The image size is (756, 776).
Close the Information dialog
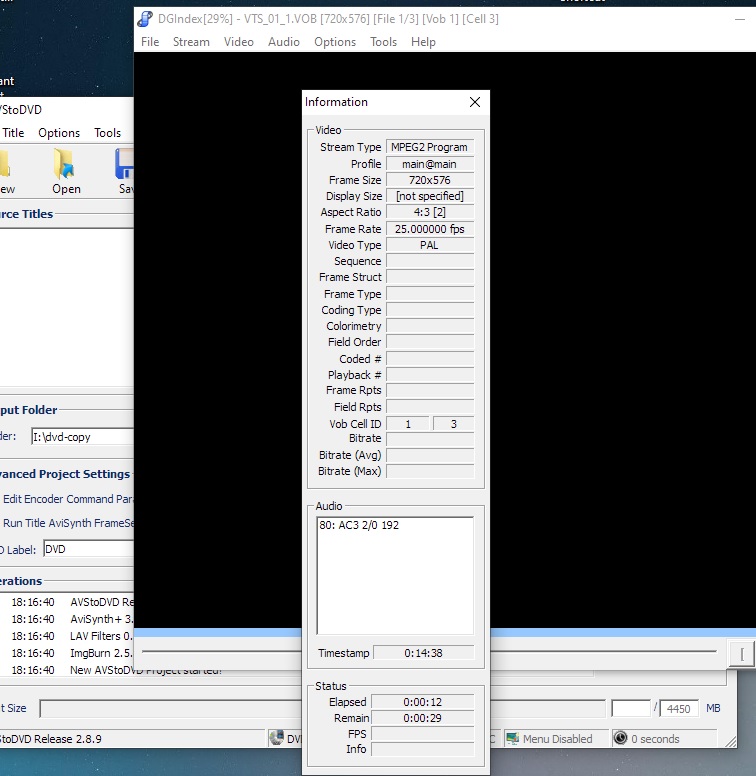(474, 102)
